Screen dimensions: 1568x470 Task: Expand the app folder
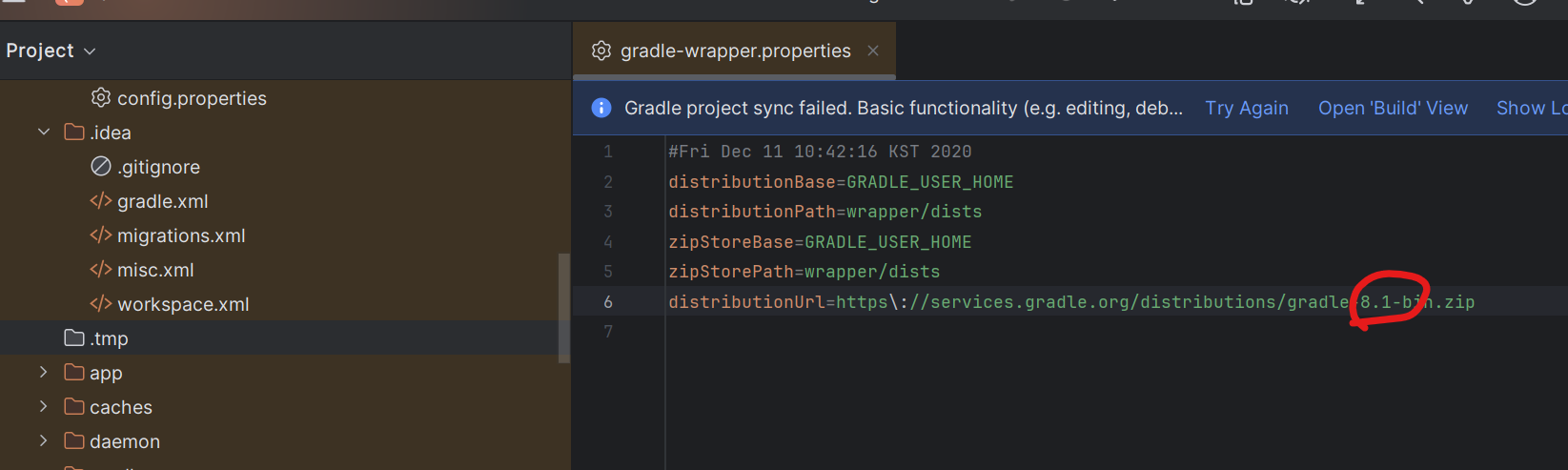(44, 372)
